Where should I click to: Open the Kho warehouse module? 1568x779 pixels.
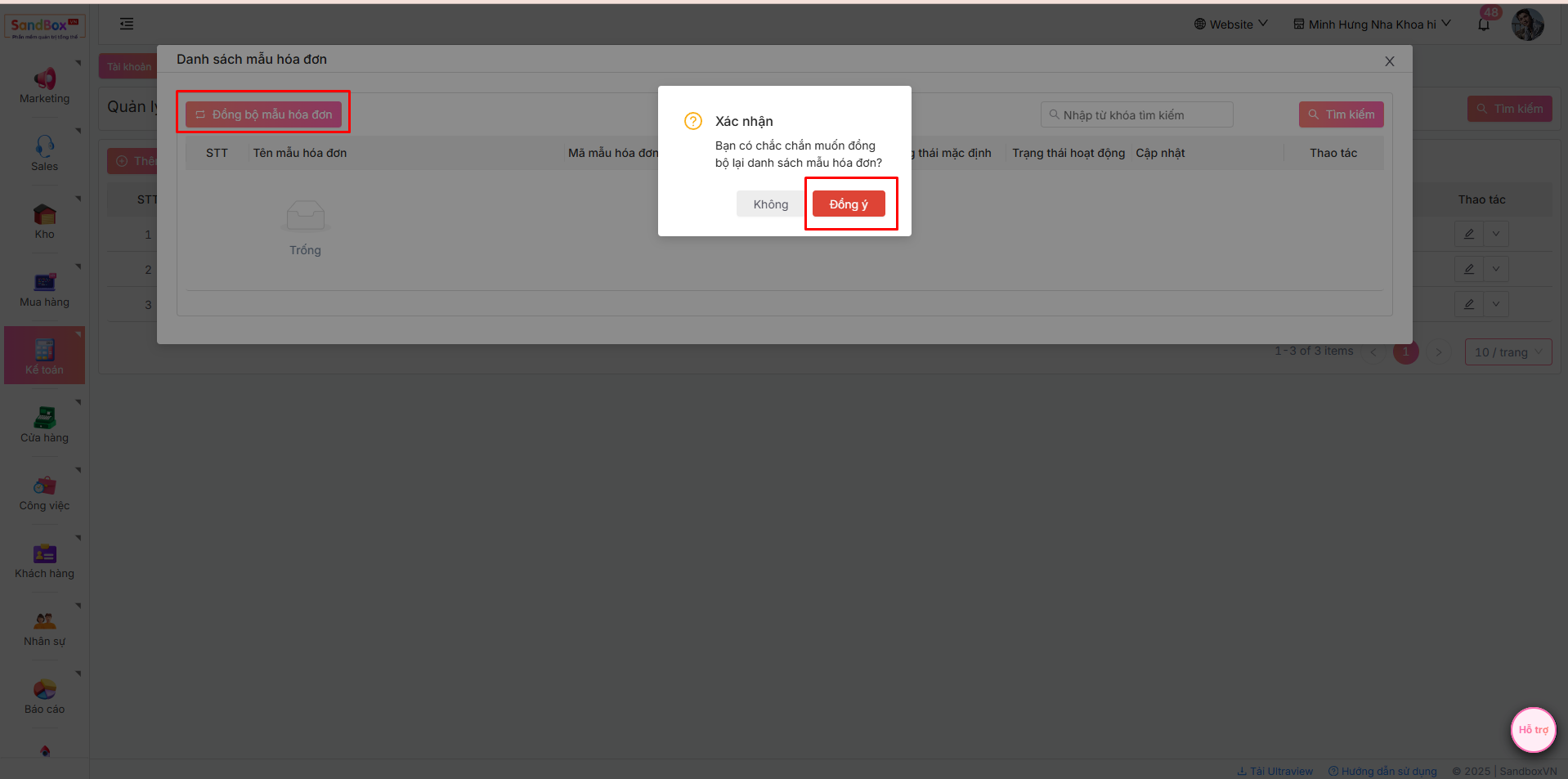coord(44,222)
